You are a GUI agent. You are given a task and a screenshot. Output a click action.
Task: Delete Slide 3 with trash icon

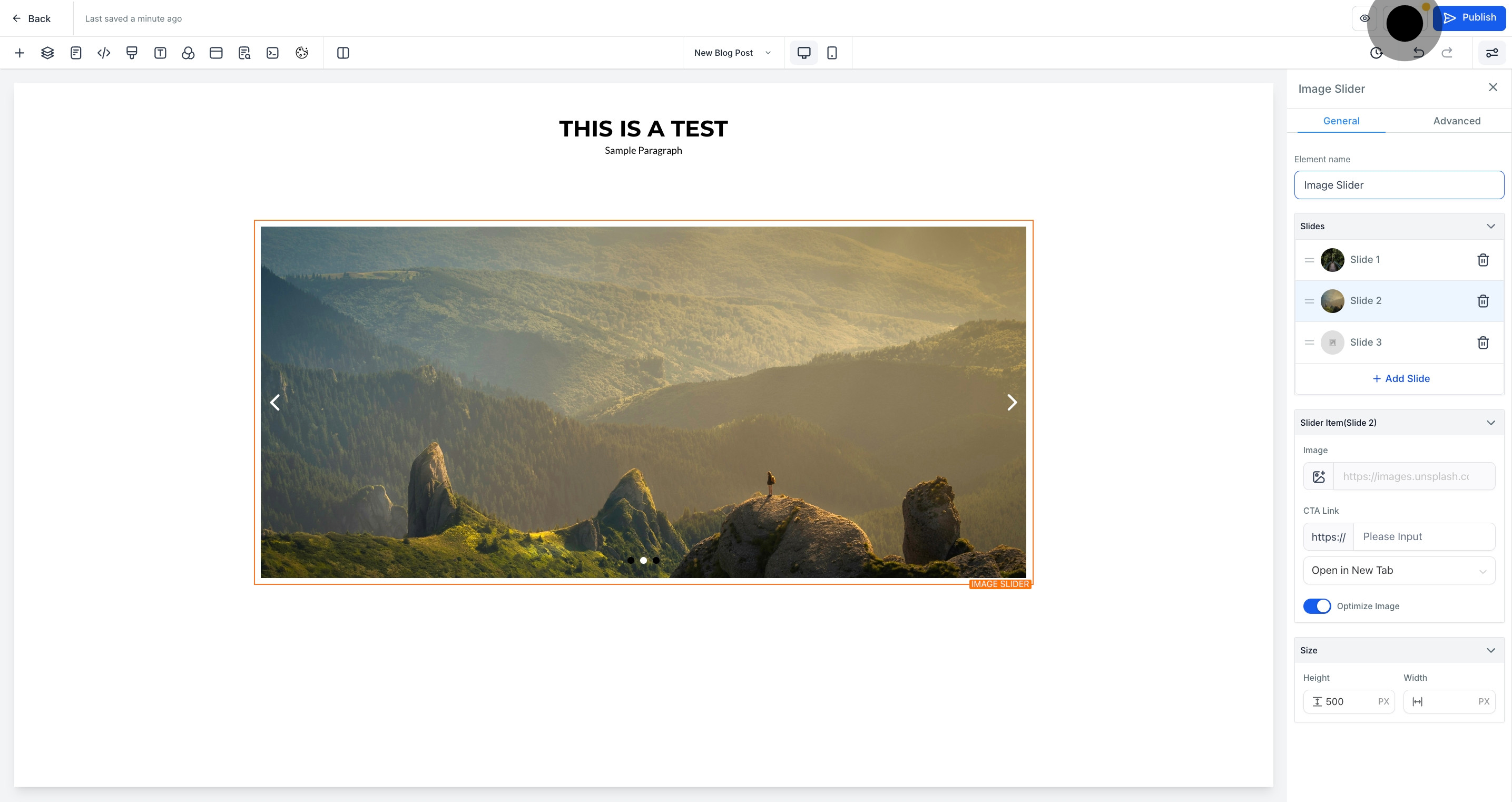[x=1482, y=343]
